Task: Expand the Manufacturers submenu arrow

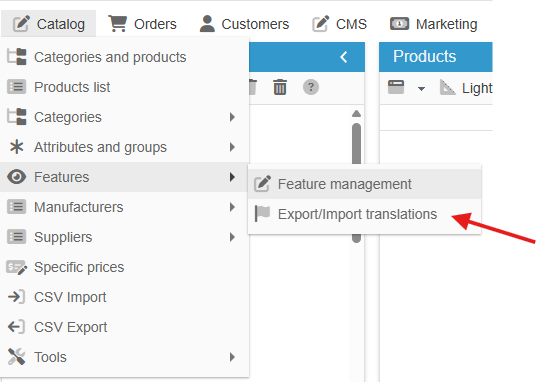Action: [232, 207]
